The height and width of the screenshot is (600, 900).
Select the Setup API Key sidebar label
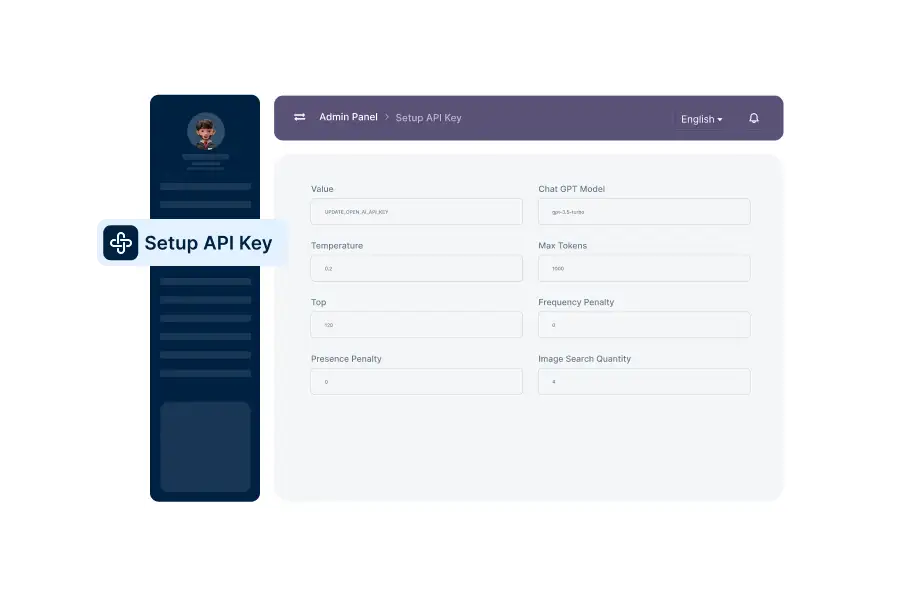(208, 243)
